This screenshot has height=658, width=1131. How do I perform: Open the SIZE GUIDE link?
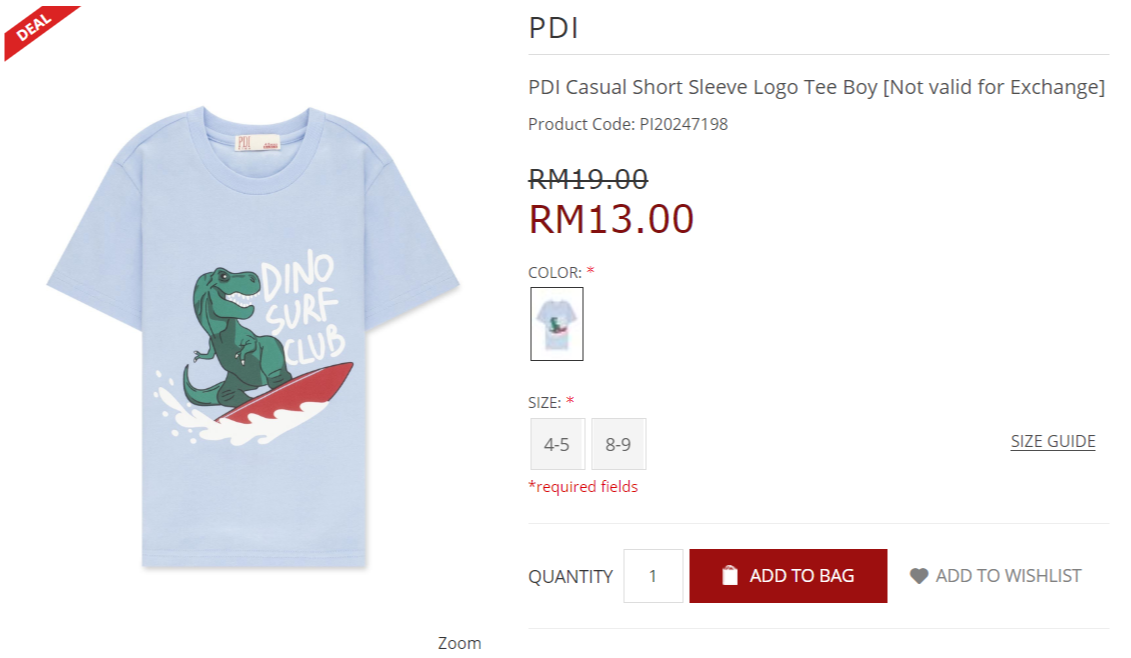point(1052,441)
